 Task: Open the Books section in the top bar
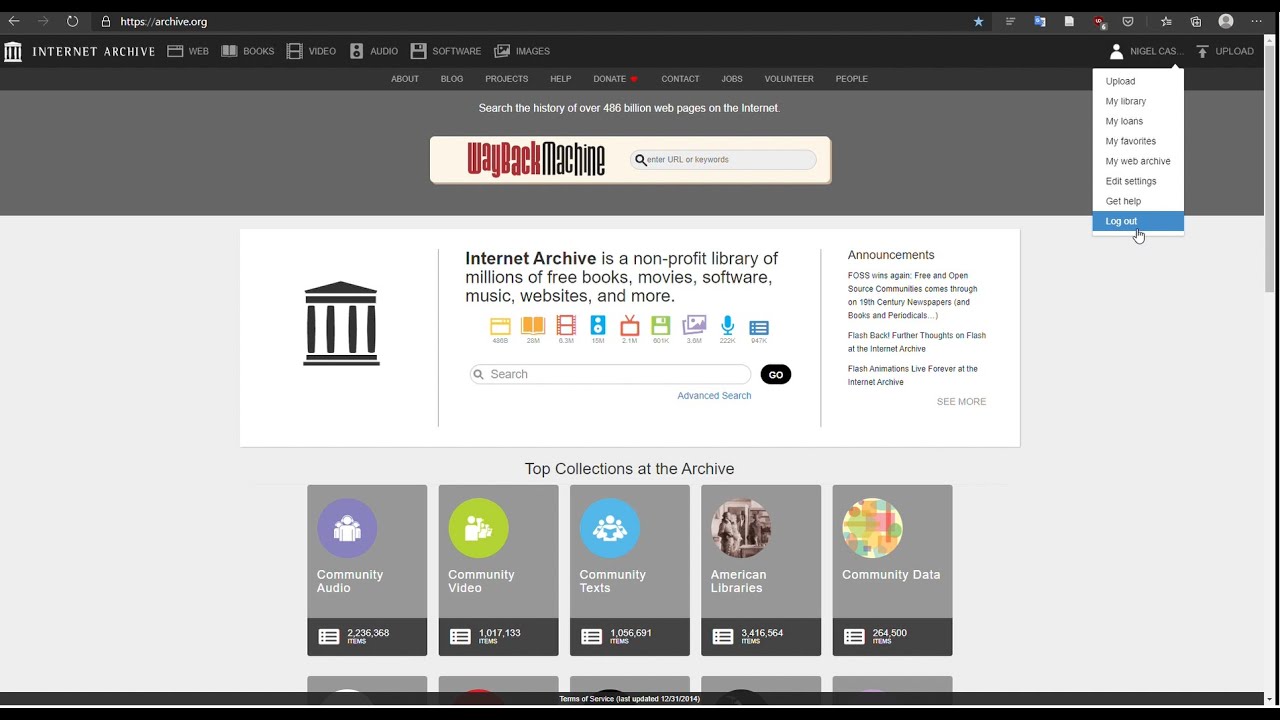247,51
